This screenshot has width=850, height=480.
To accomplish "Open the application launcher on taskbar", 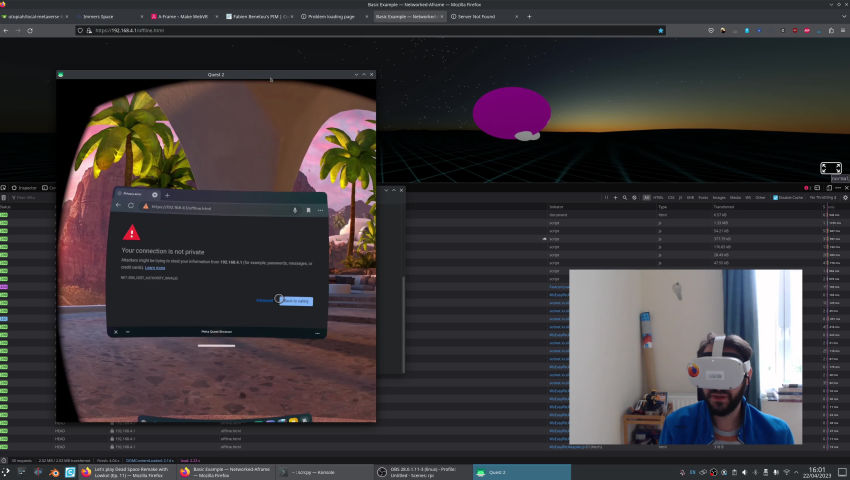I will tap(5, 472).
